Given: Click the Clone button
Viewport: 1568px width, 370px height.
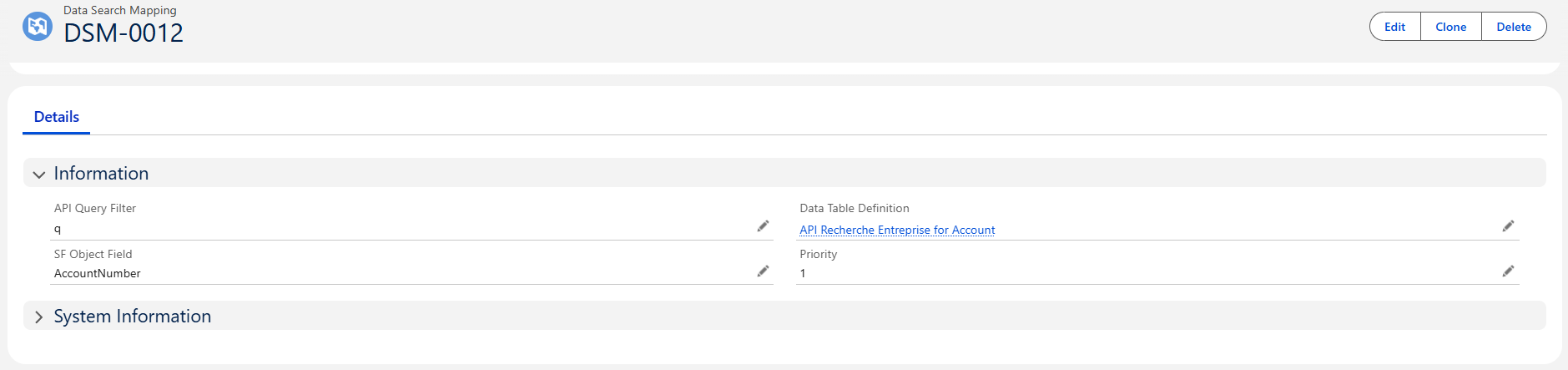Looking at the screenshot, I should click(x=1450, y=27).
